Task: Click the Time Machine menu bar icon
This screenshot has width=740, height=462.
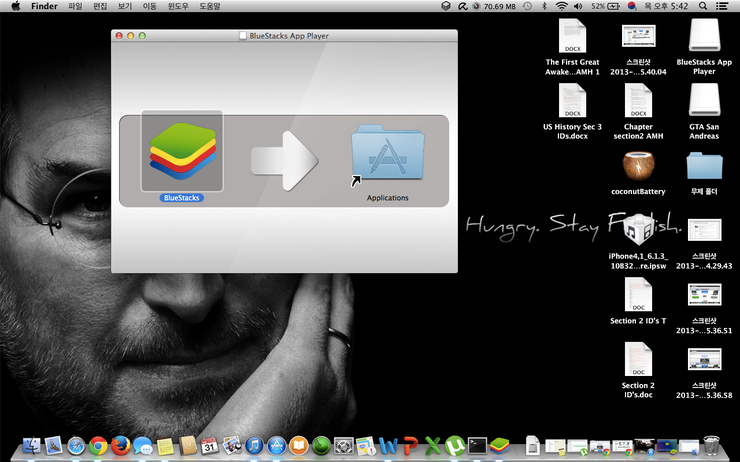Action: click(527, 6)
